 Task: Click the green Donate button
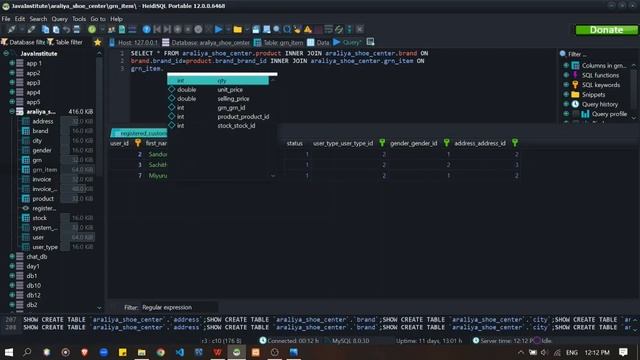(606, 30)
